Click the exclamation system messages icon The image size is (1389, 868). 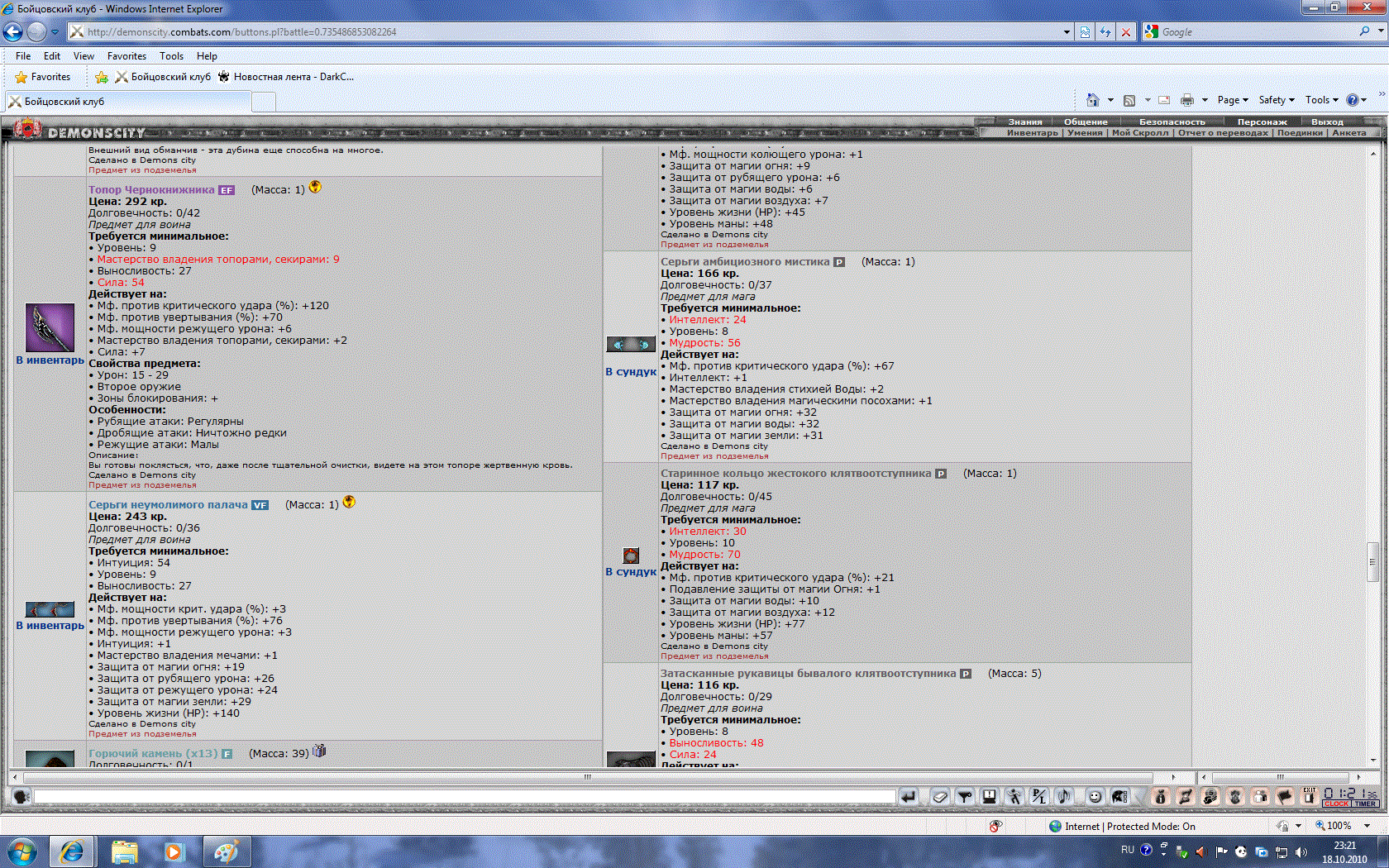pyautogui.click(x=990, y=796)
